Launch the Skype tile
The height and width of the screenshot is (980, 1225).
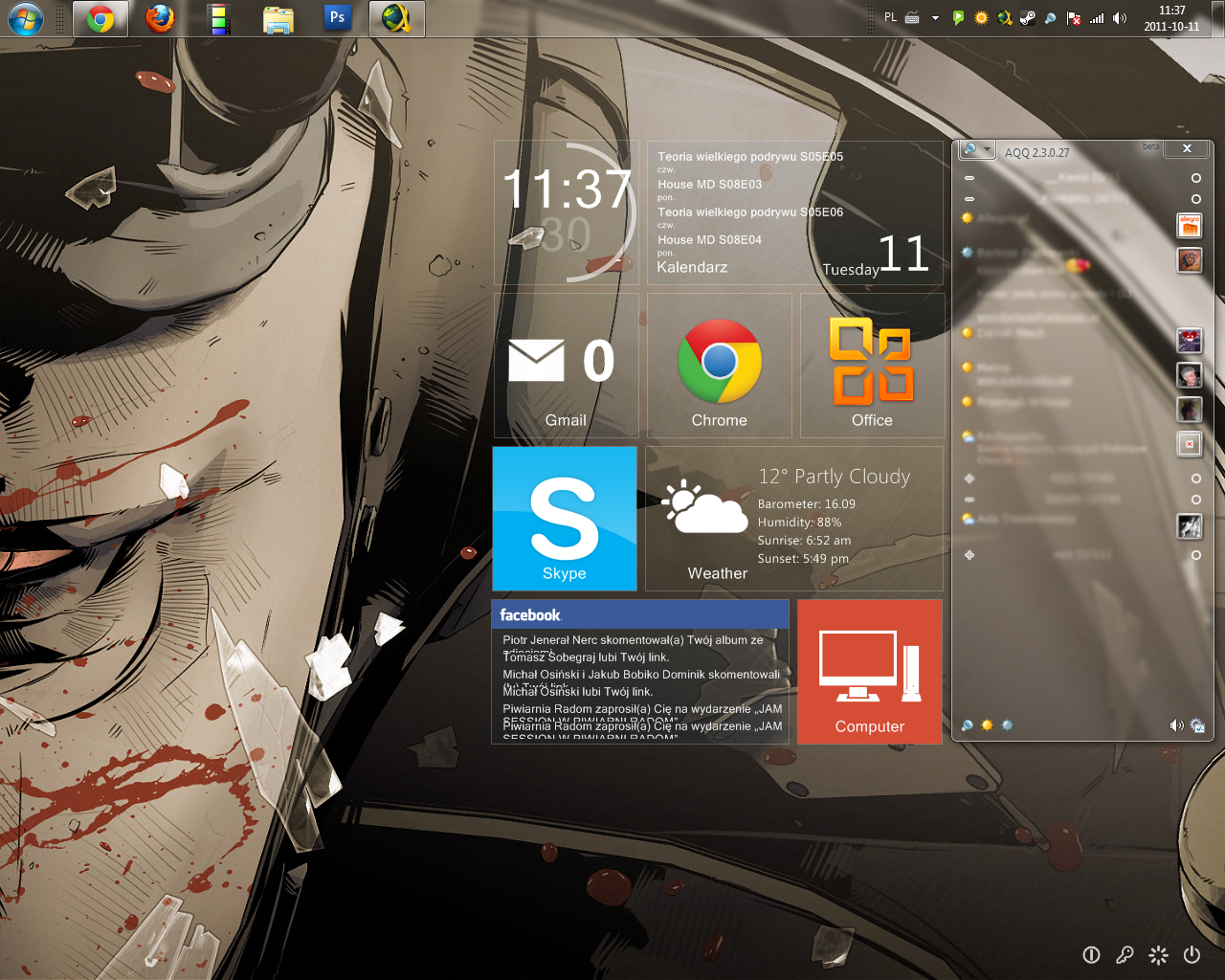[x=565, y=519]
